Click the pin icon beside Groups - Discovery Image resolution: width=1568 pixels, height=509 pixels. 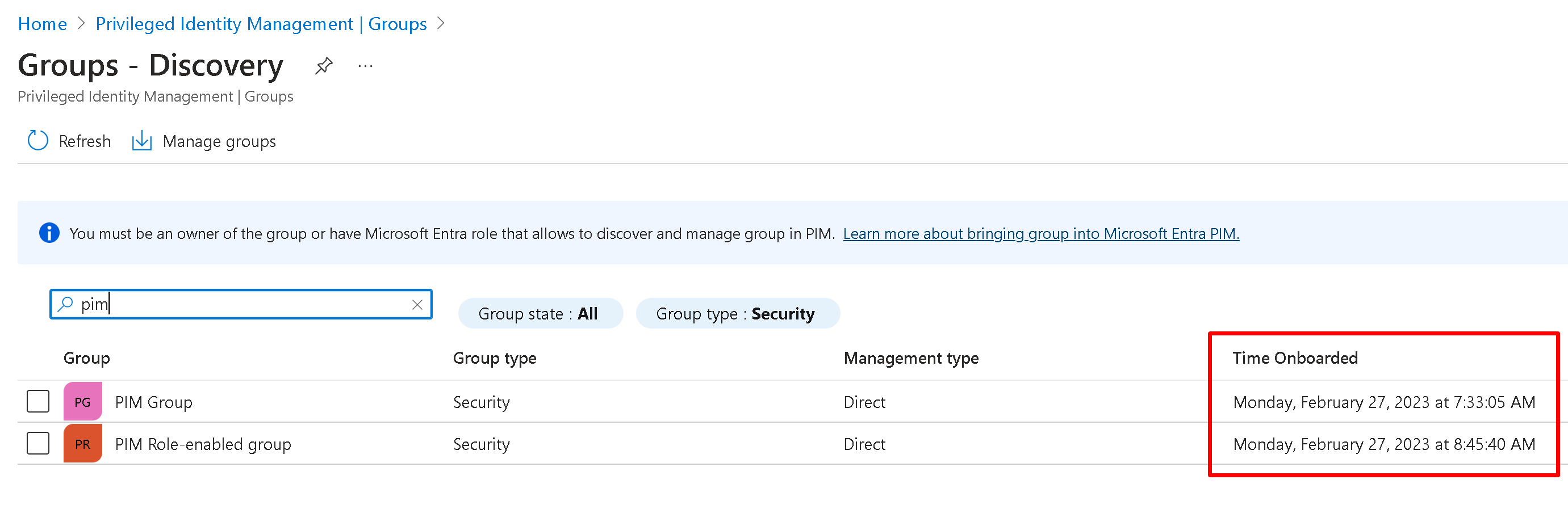323,66
